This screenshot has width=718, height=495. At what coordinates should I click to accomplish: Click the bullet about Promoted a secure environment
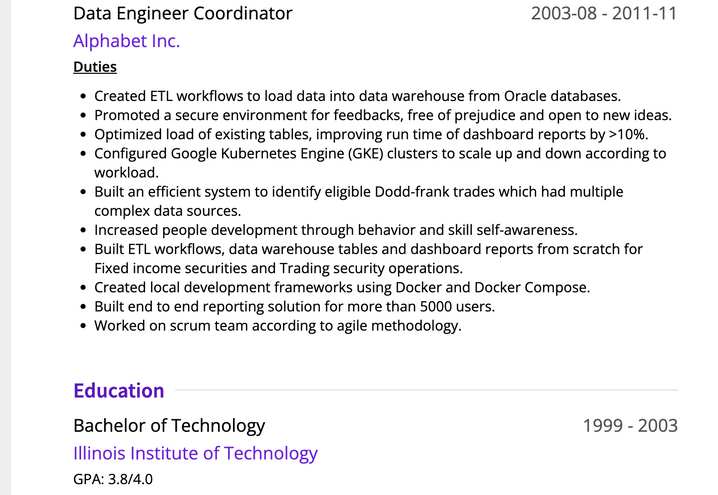pyautogui.click(x=383, y=115)
